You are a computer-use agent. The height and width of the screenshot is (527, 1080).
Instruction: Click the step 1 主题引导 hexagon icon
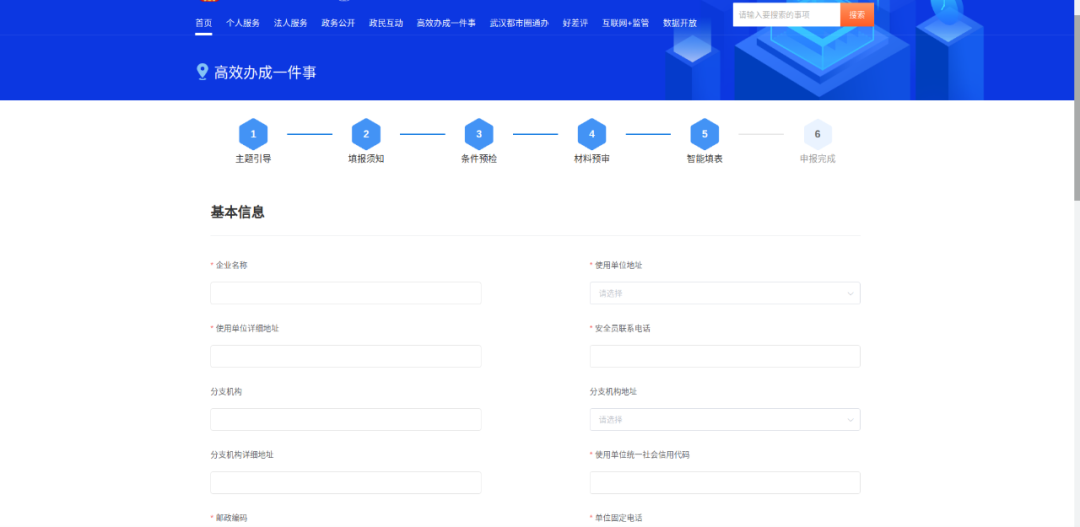pos(253,134)
